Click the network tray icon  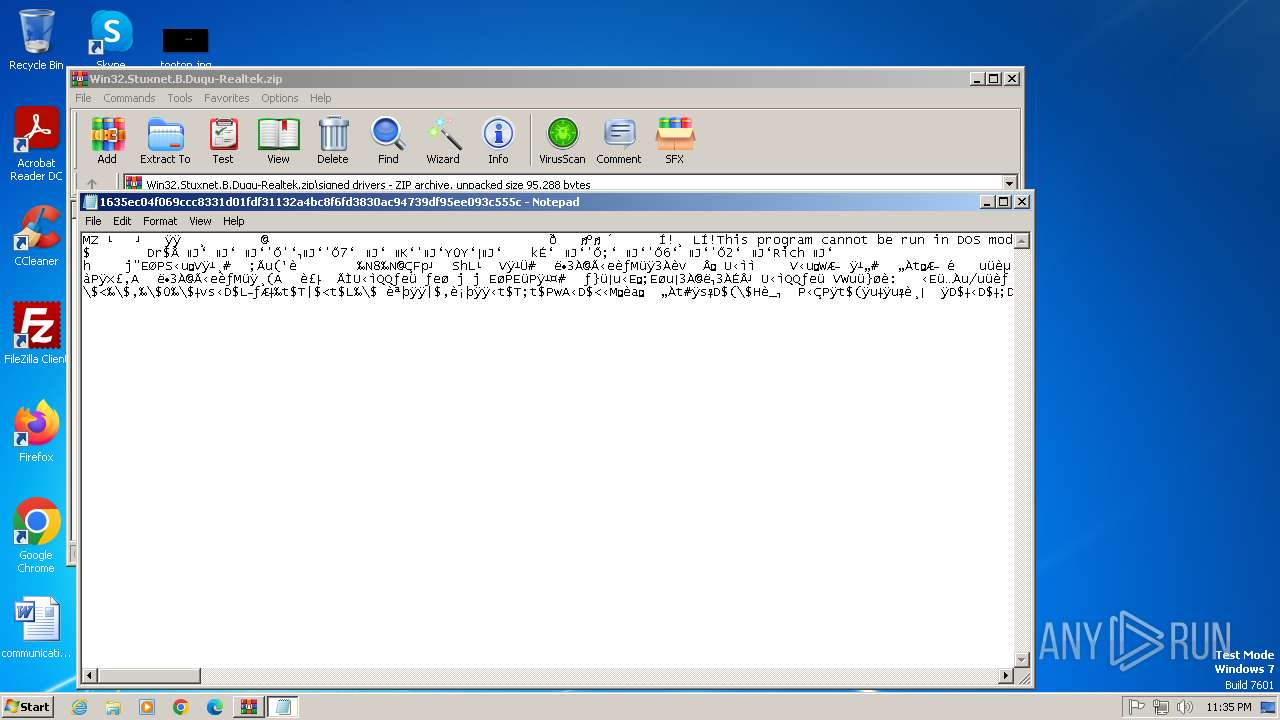click(x=1161, y=707)
